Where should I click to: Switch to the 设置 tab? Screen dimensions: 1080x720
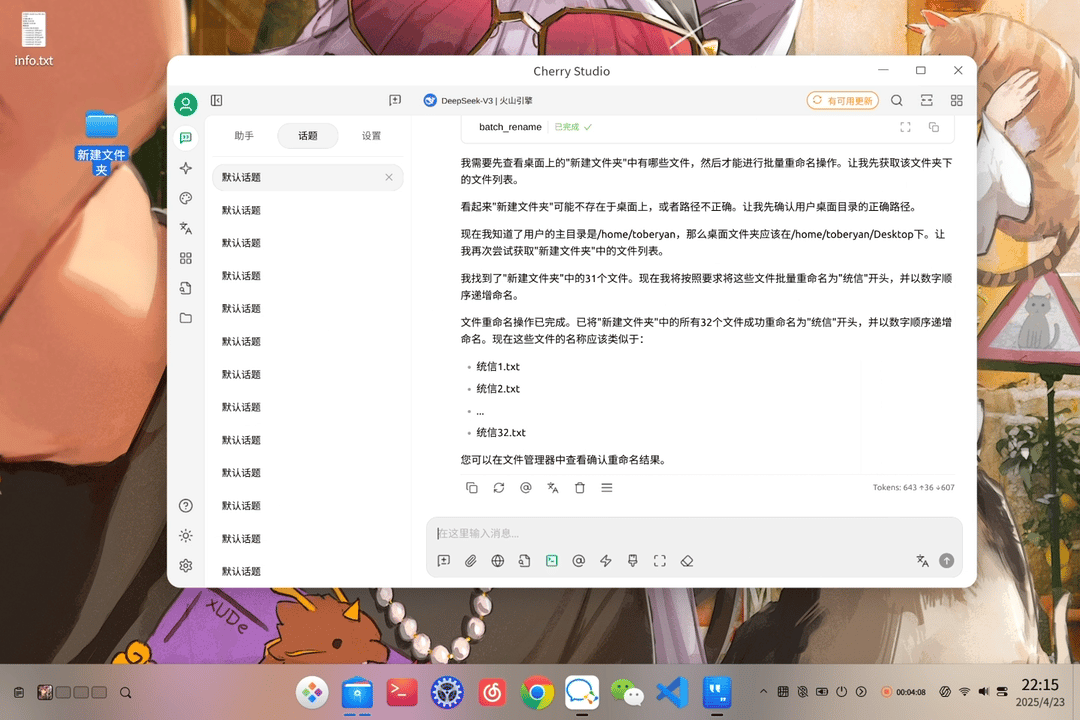371,136
